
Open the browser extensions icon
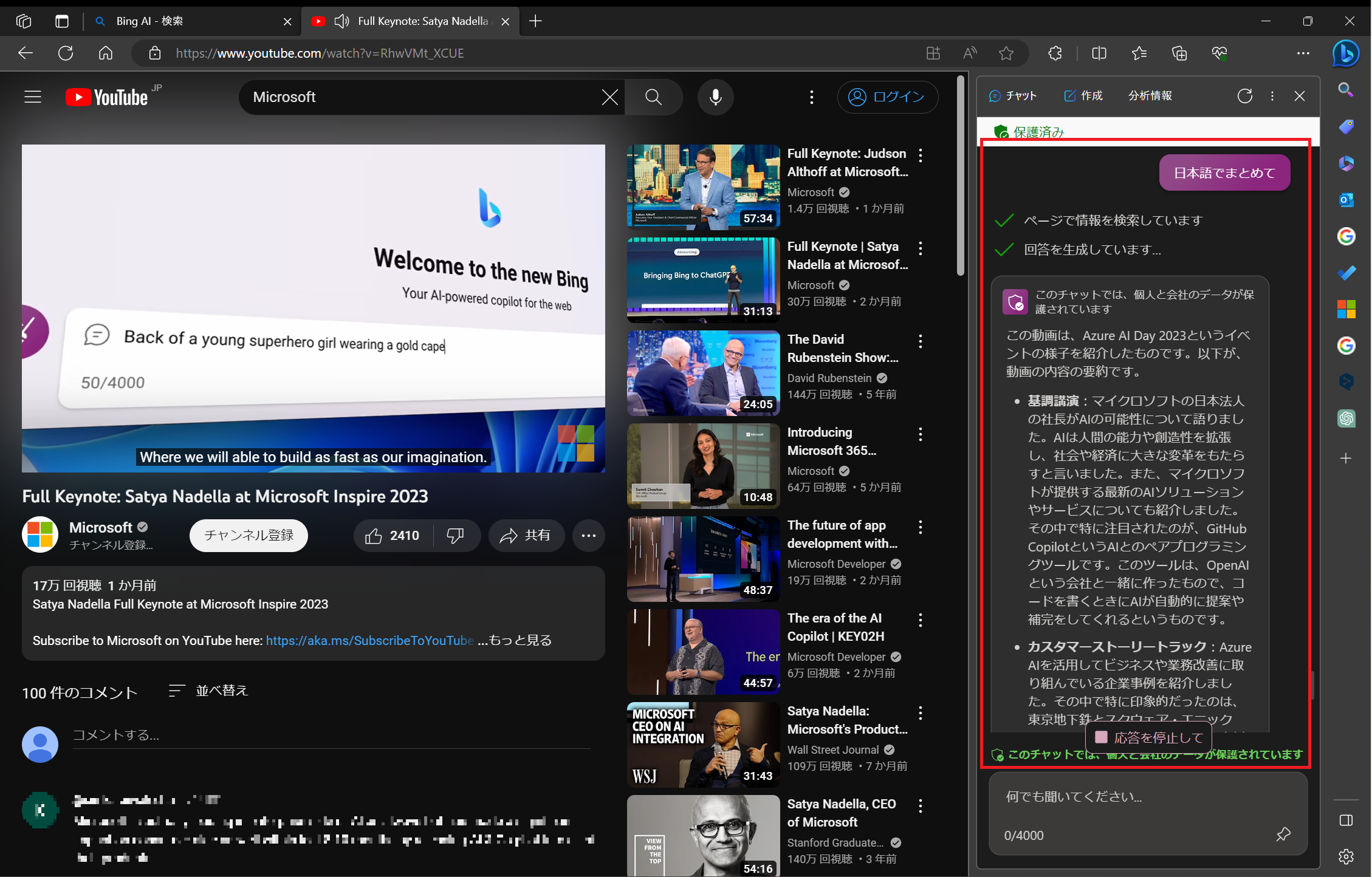click(x=1055, y=53)
